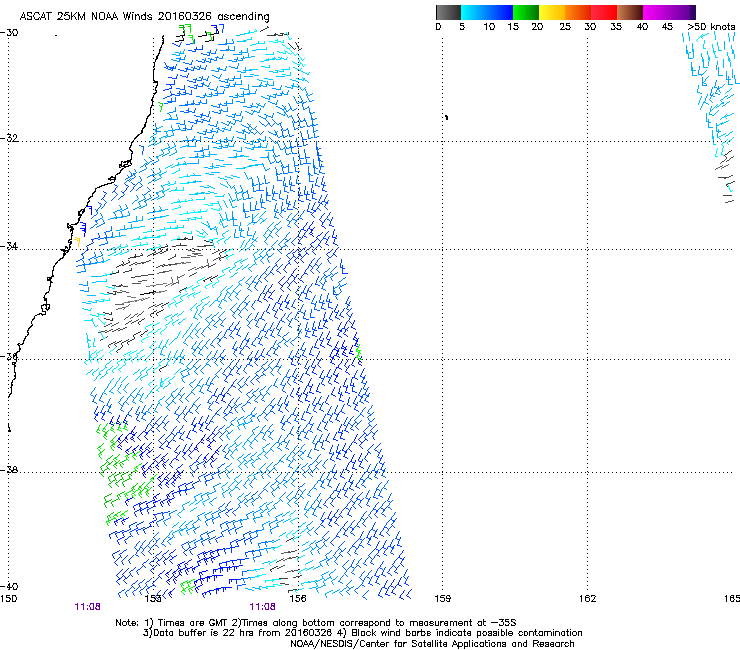Screen dimensions: 740x650
Task: Click the longitude axis label '159'
Action: pyautogui.click(x=443, y=599)
